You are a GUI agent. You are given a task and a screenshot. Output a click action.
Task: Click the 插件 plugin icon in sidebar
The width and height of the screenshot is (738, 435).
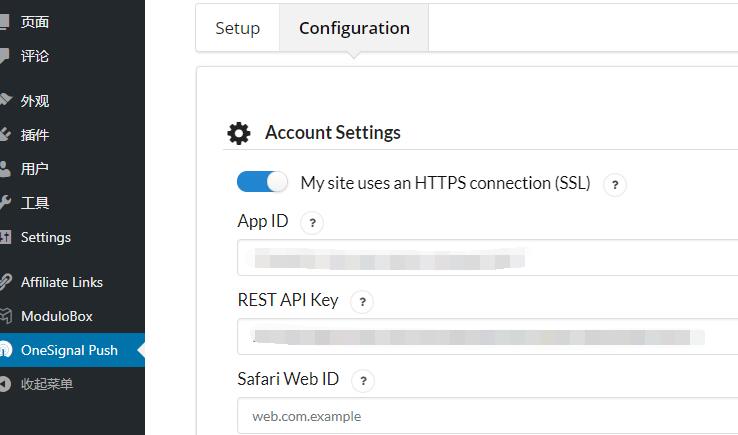5,134
